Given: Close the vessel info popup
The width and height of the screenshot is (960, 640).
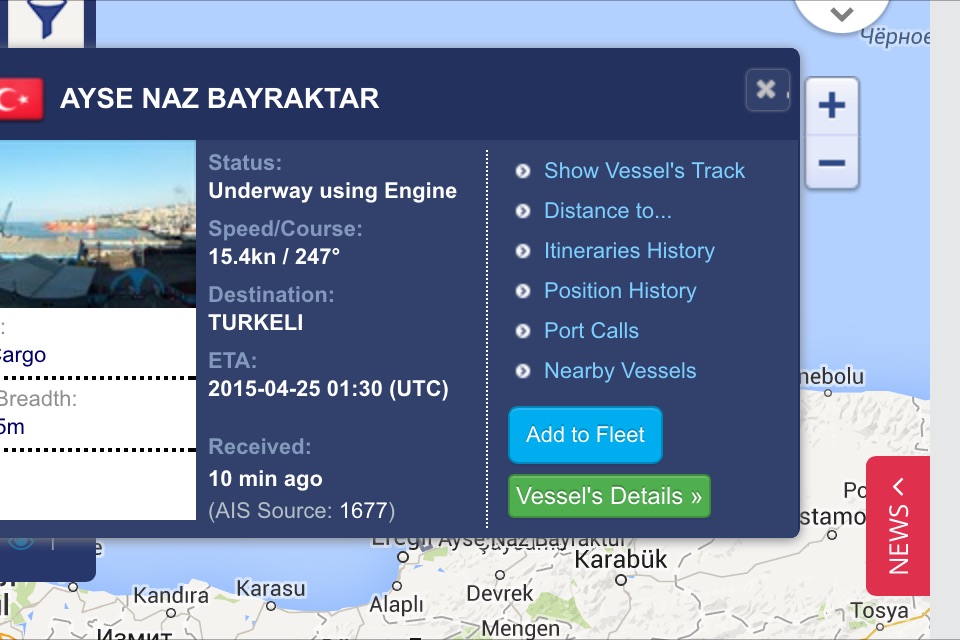Looking at the screenshot, I should click(767, 90).
